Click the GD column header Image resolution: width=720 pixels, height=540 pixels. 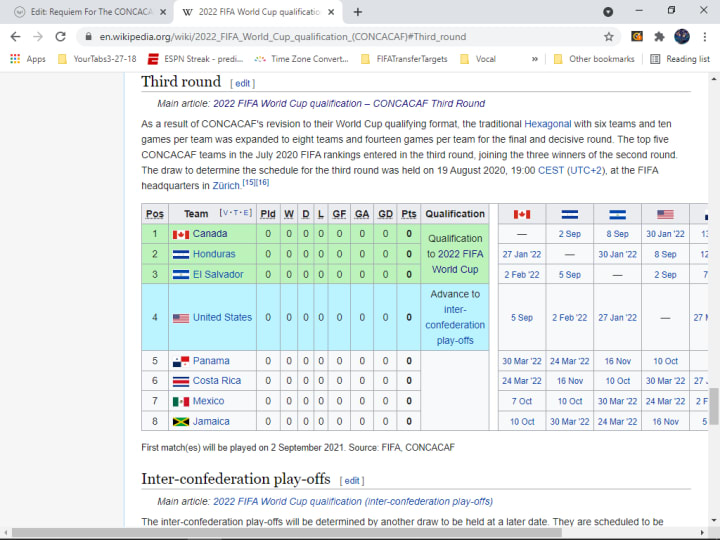[385, 214]
